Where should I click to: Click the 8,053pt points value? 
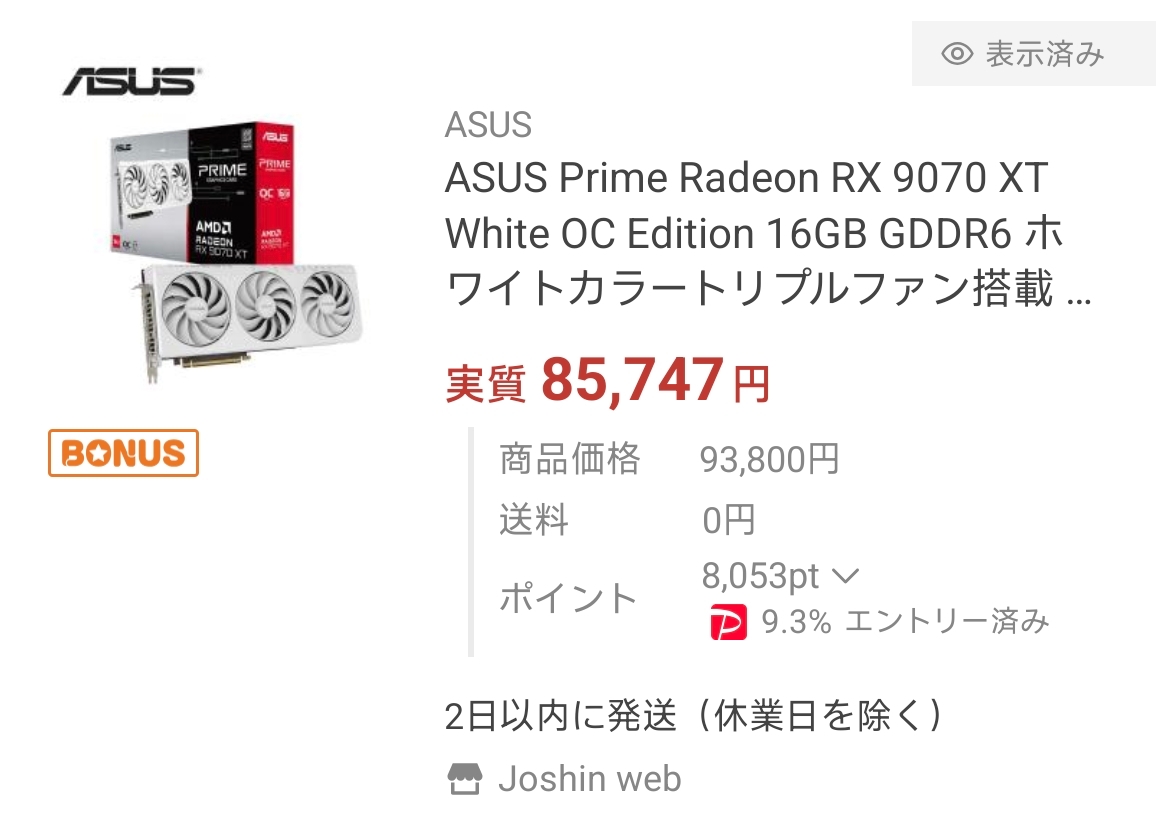pyautogui.click(x=760, y=576)
